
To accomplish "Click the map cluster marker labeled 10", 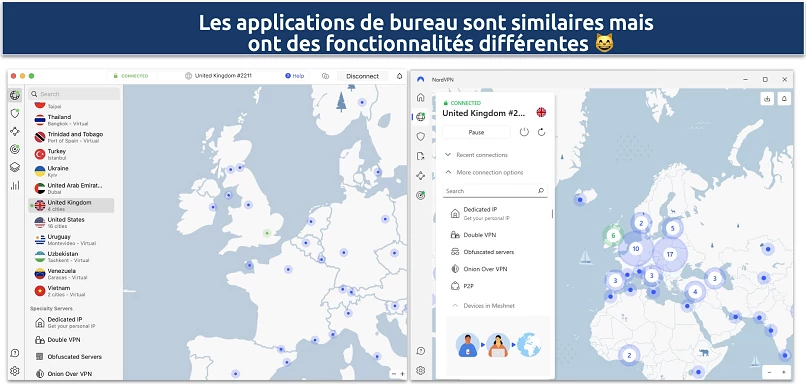I will pos(636,249).
